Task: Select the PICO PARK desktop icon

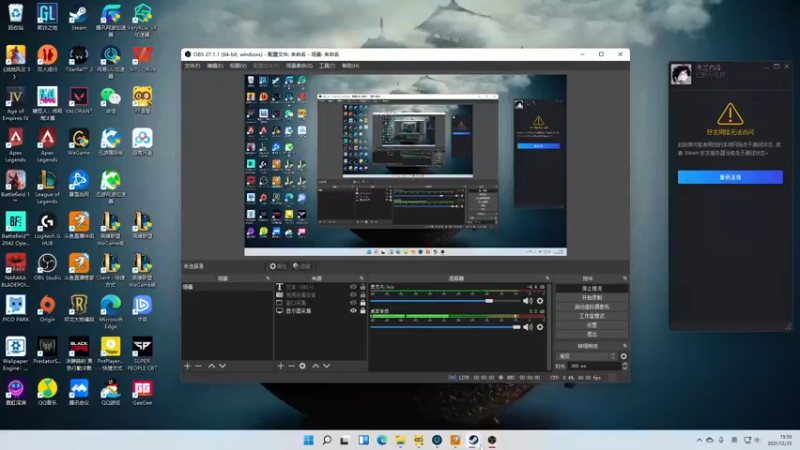Action: click(15, 309)
